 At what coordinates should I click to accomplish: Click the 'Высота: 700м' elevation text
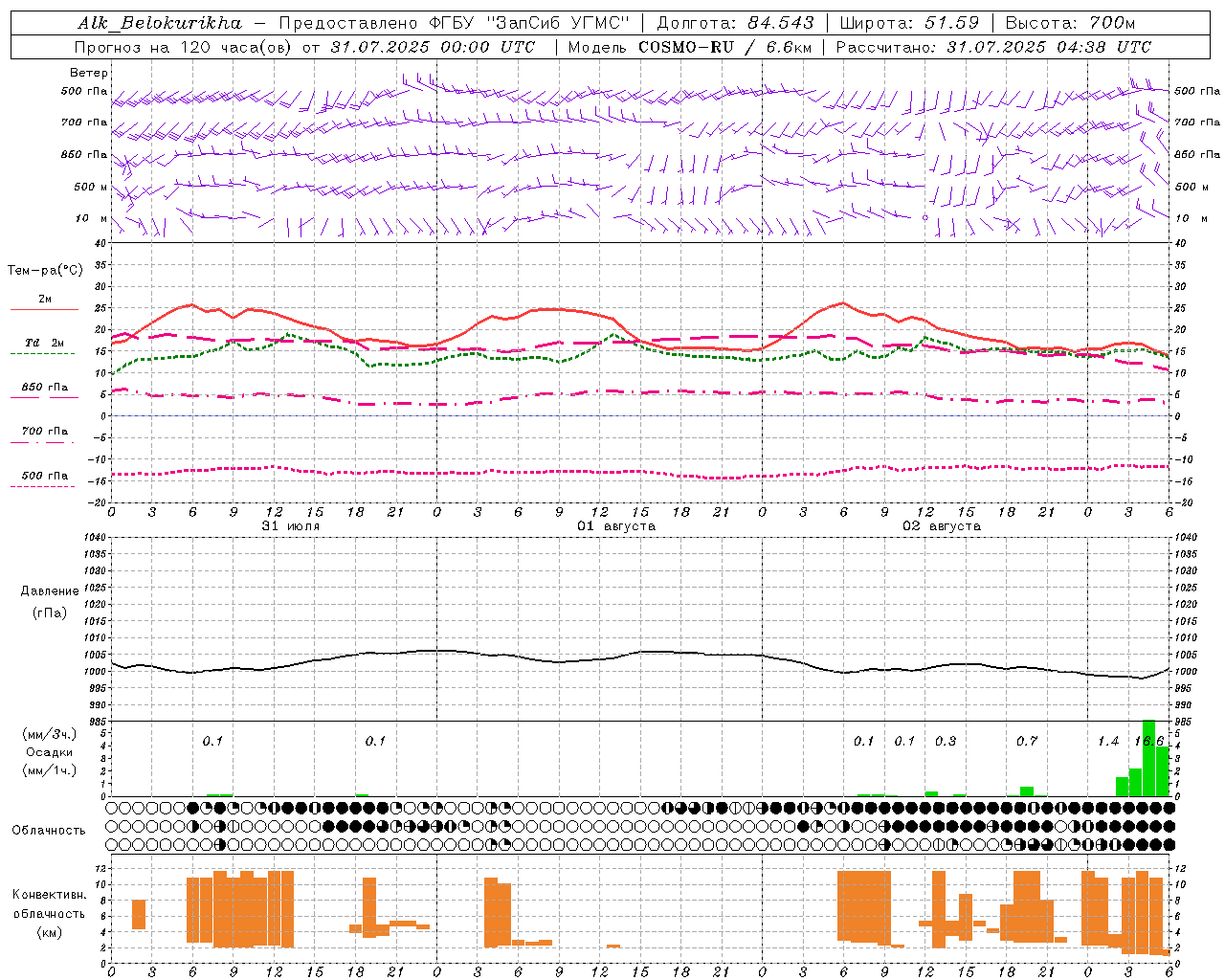[1070, 22]
